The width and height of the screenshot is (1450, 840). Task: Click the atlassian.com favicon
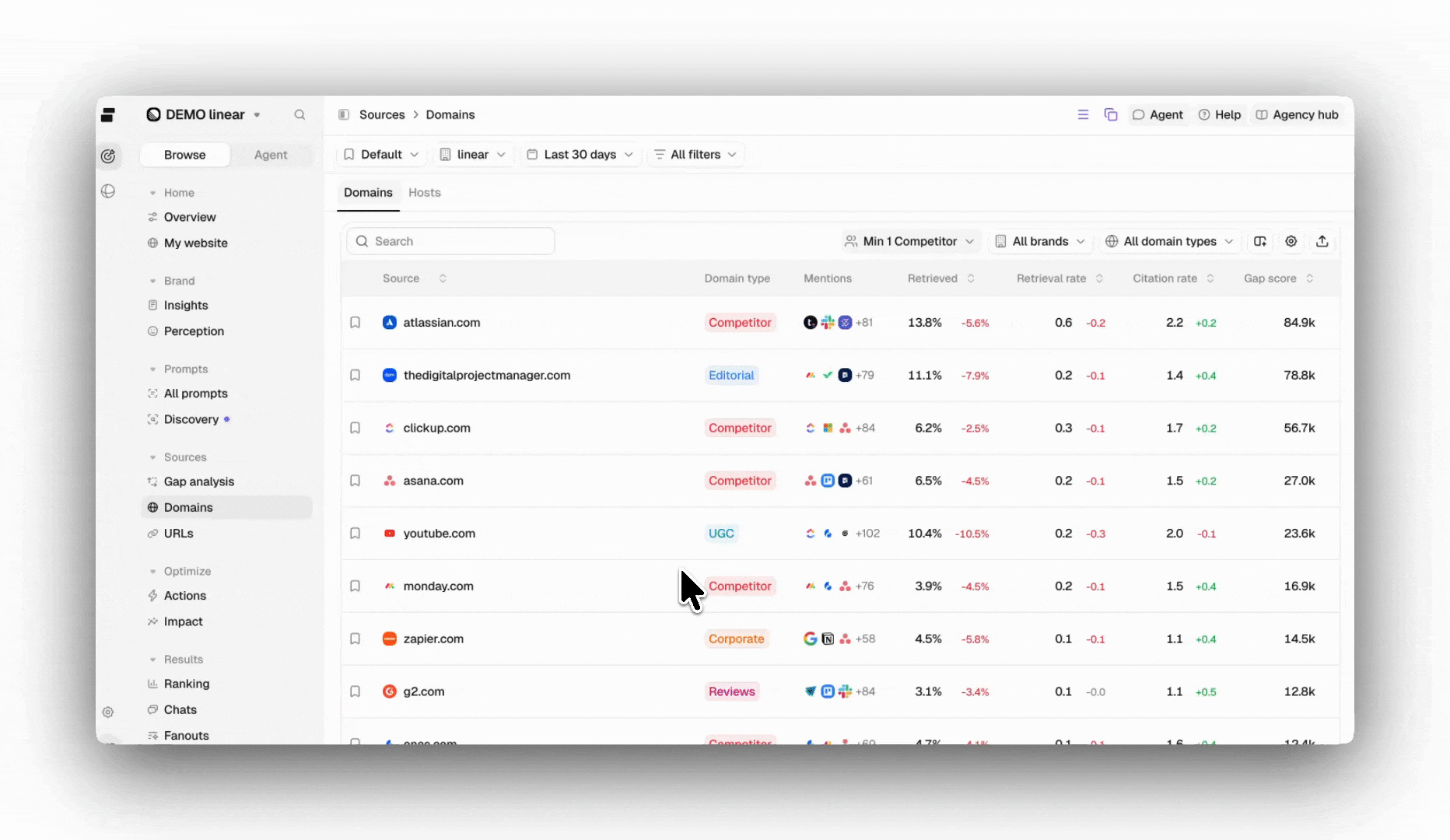coord(390,322)
